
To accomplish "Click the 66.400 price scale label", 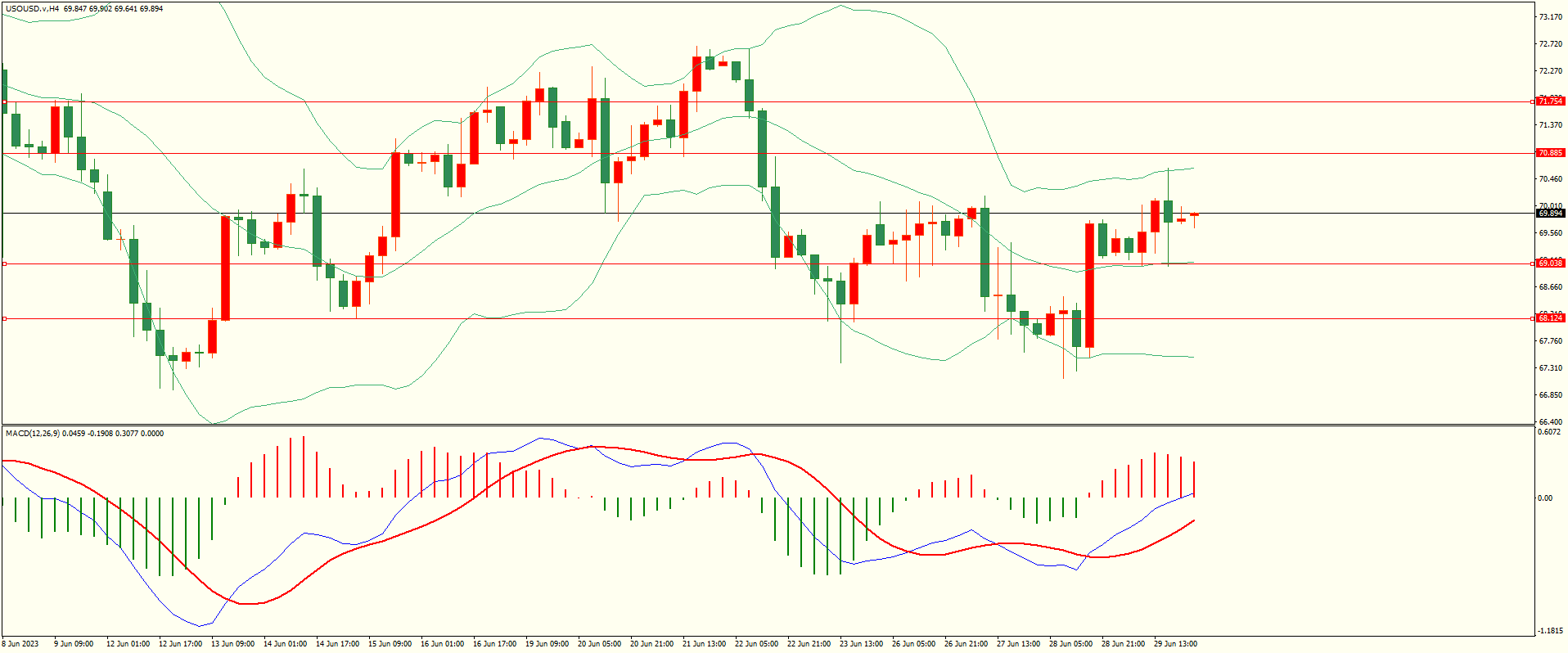I will pos(1550,422).
